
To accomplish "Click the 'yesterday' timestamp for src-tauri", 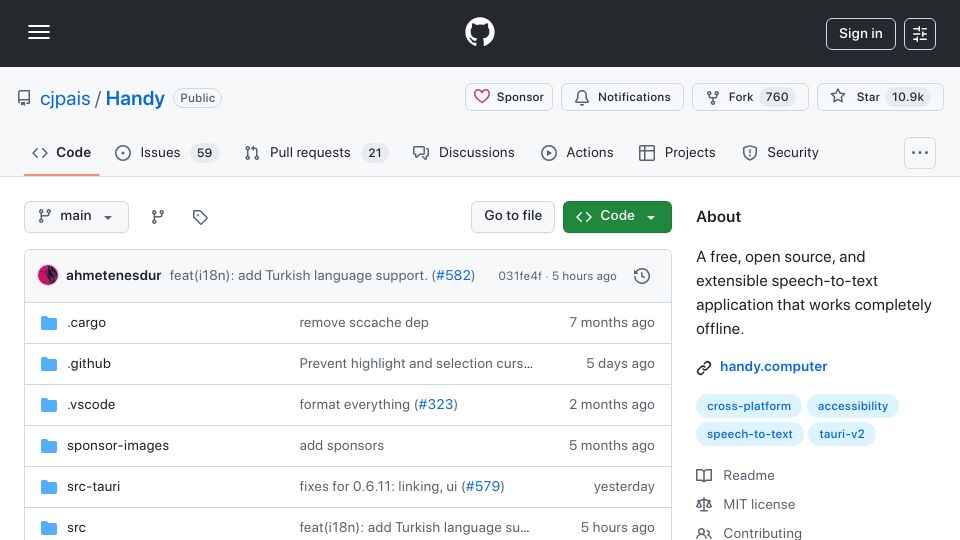I will tap(624, 487).
